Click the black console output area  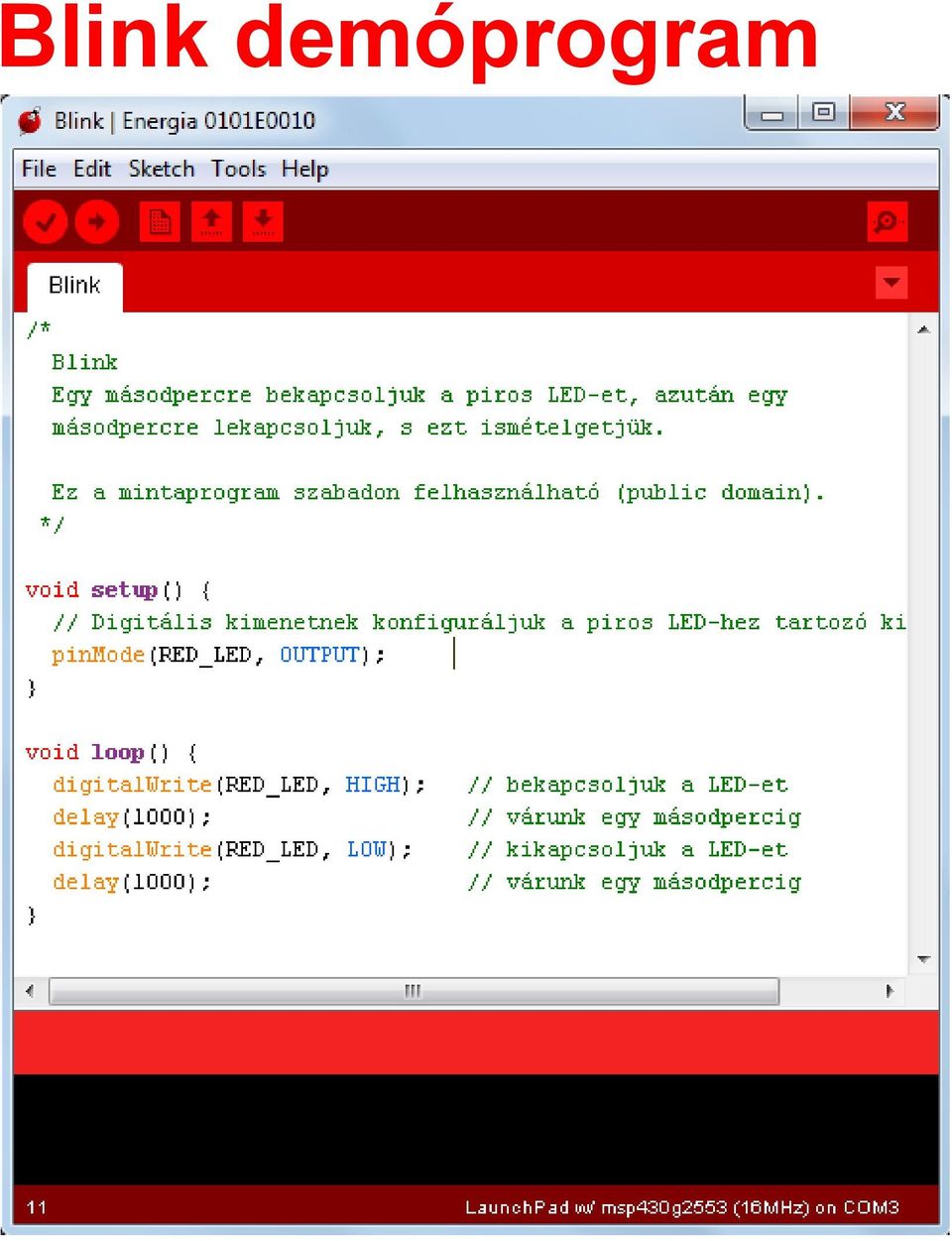coord(476,1129)
